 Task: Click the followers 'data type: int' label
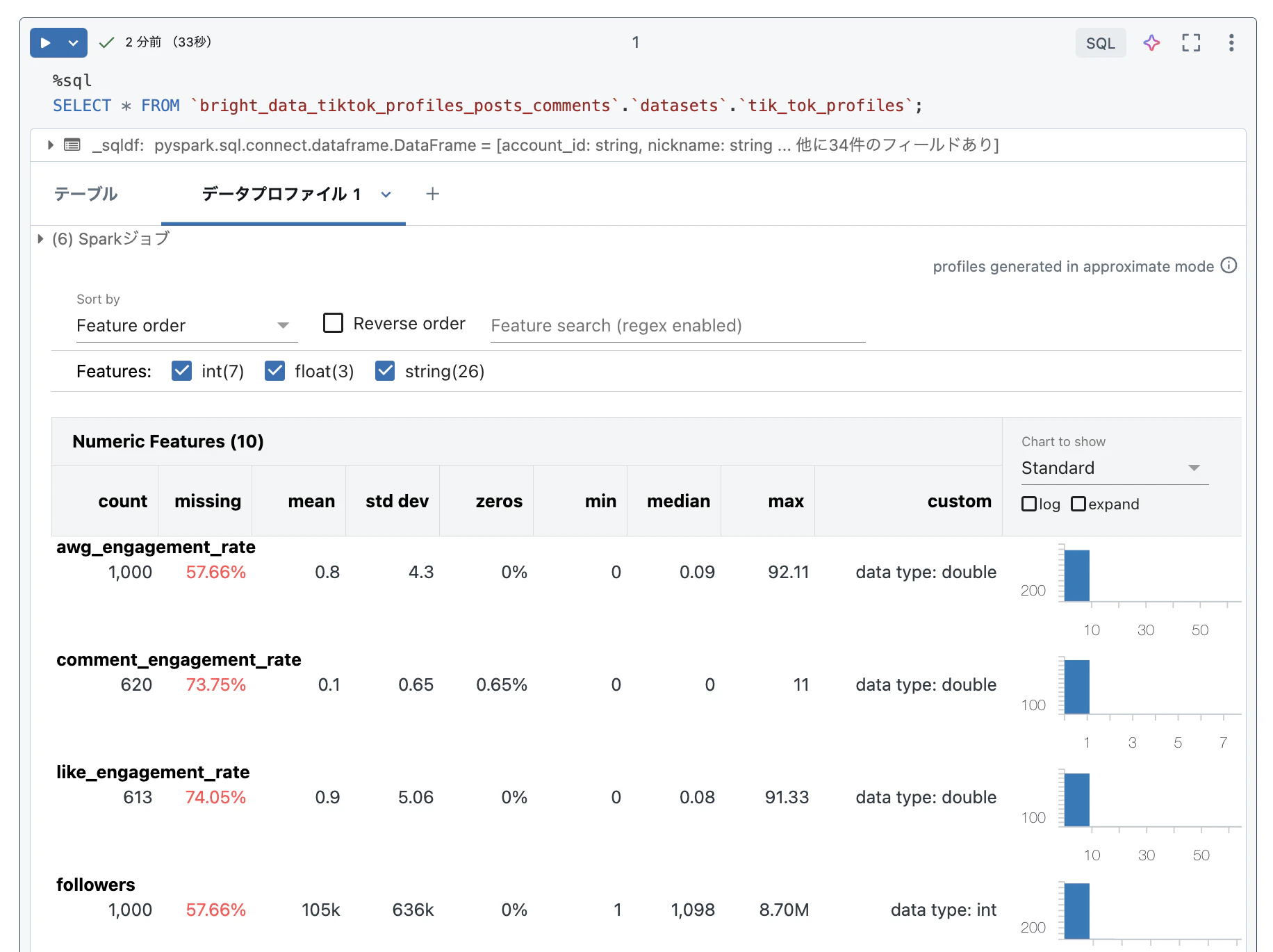[x=944, y=910]
